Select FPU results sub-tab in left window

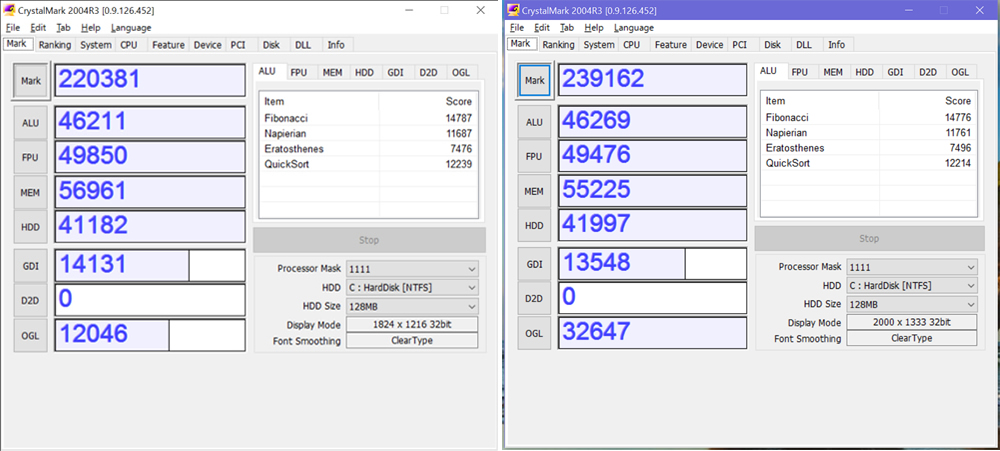(299, 73)
